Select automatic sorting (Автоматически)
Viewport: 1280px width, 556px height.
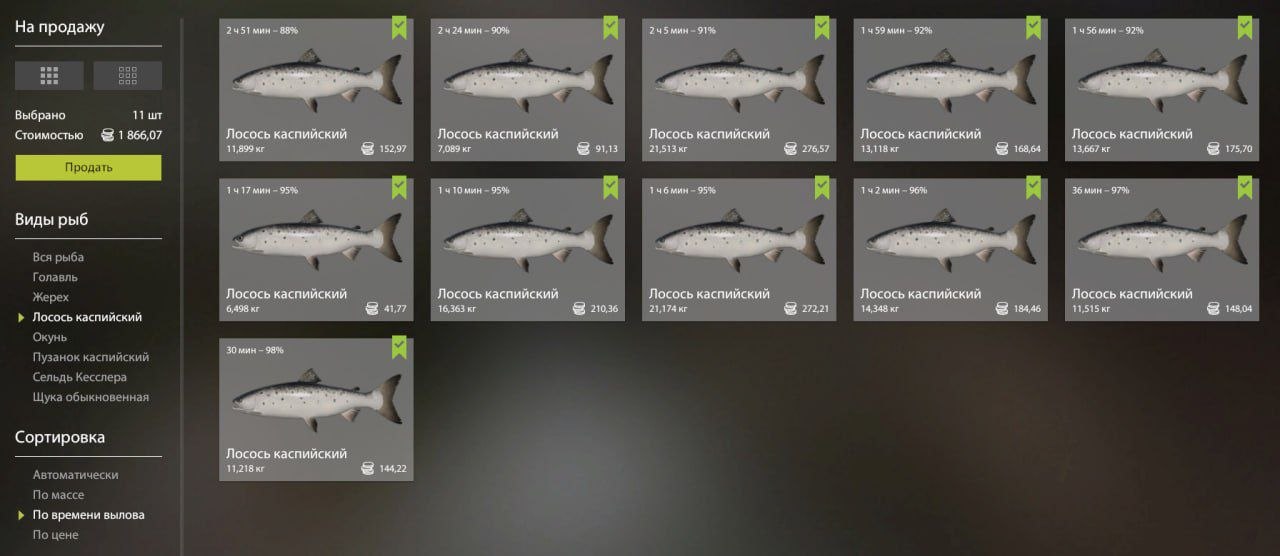75,475
